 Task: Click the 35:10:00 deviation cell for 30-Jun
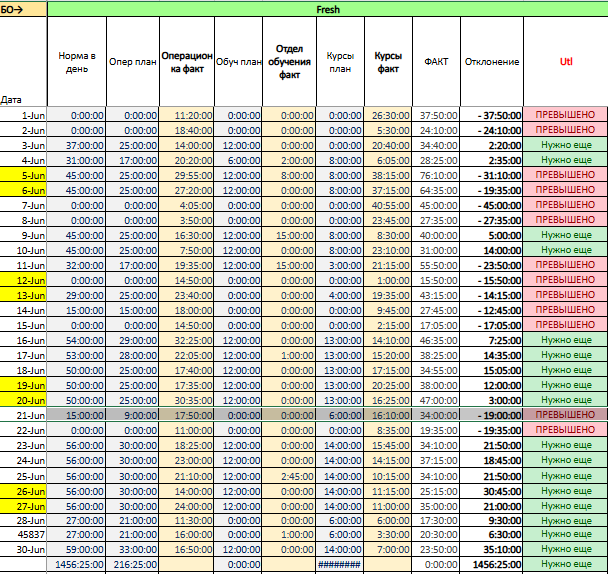coord(492,550)
